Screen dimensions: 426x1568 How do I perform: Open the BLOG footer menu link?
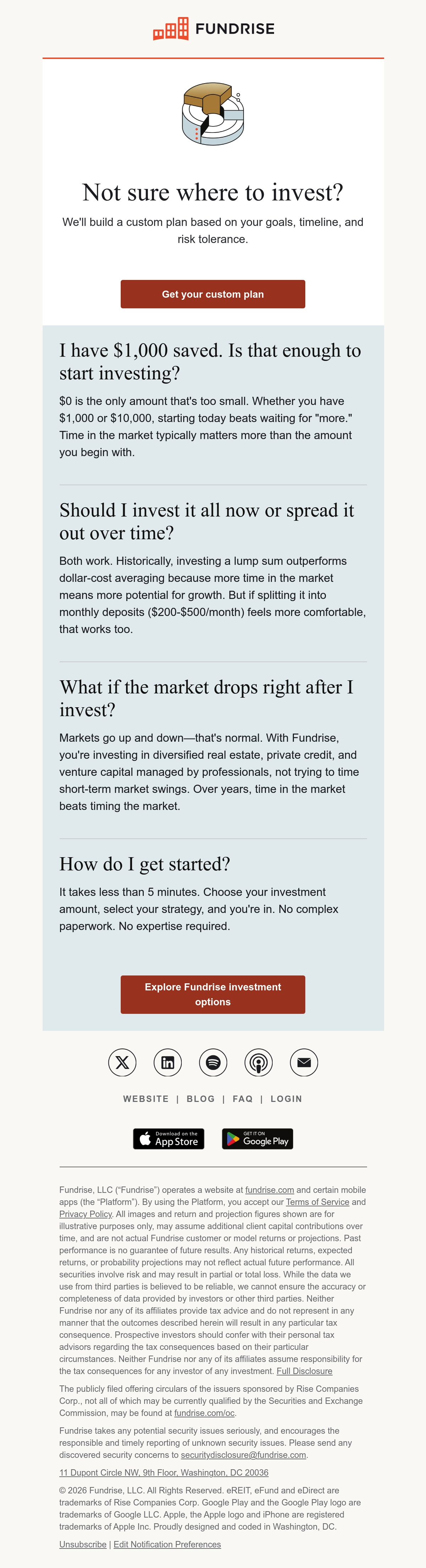click(x=201, y=1099)
